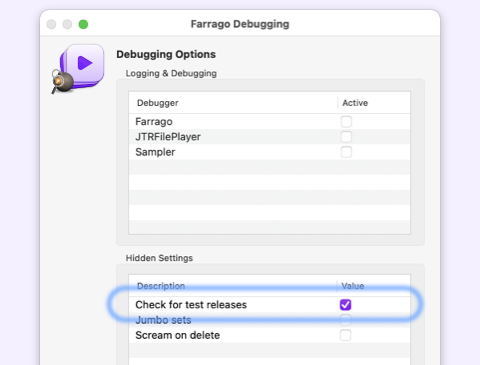Image resolution: width=480 pixels, height=365 pixels.
Task: Enable the Sampler debugger Active checkbox
Action: pyautogui.click(x=346, y=152)
